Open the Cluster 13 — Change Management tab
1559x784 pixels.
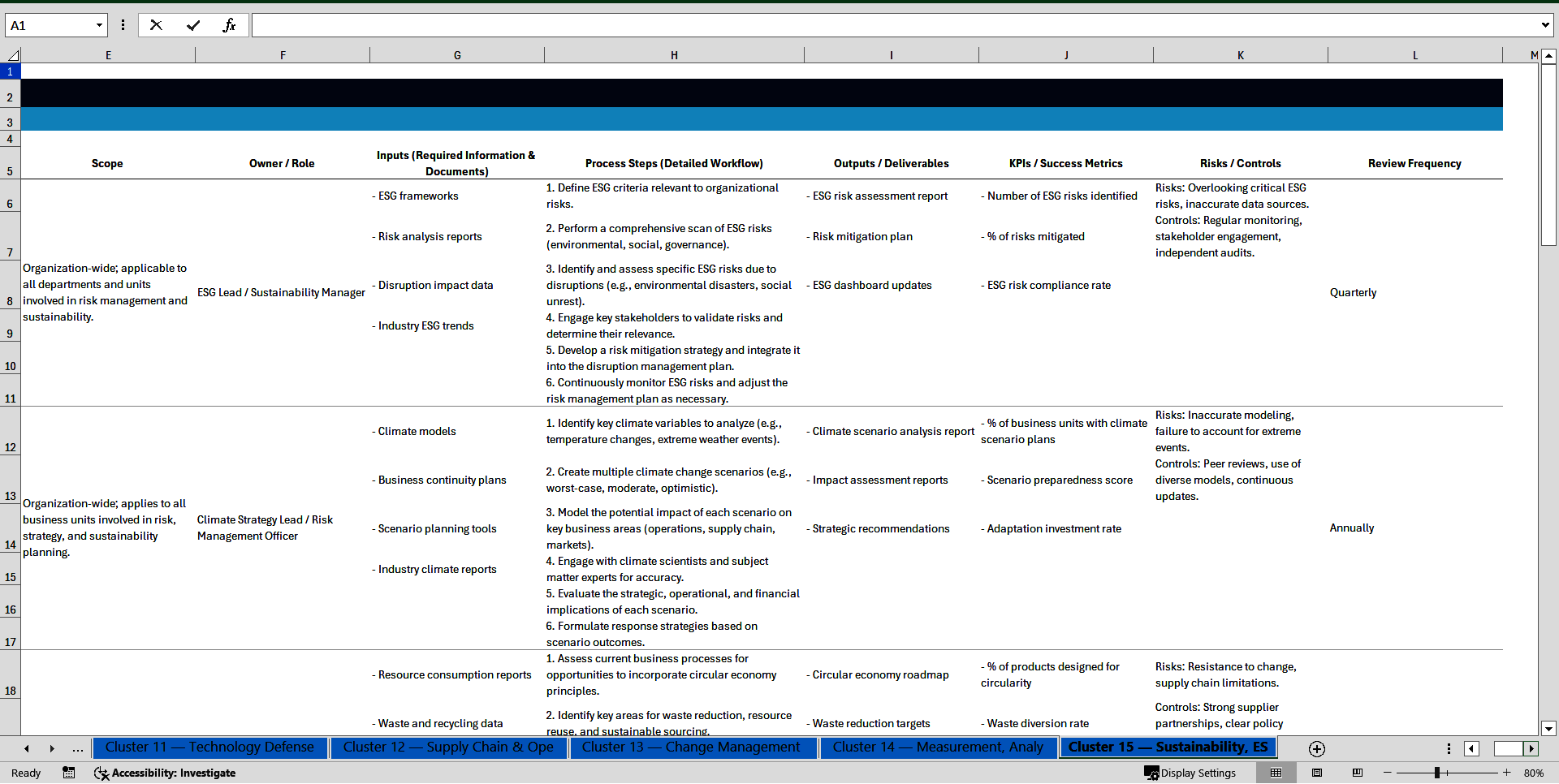[x=693, y=747]
